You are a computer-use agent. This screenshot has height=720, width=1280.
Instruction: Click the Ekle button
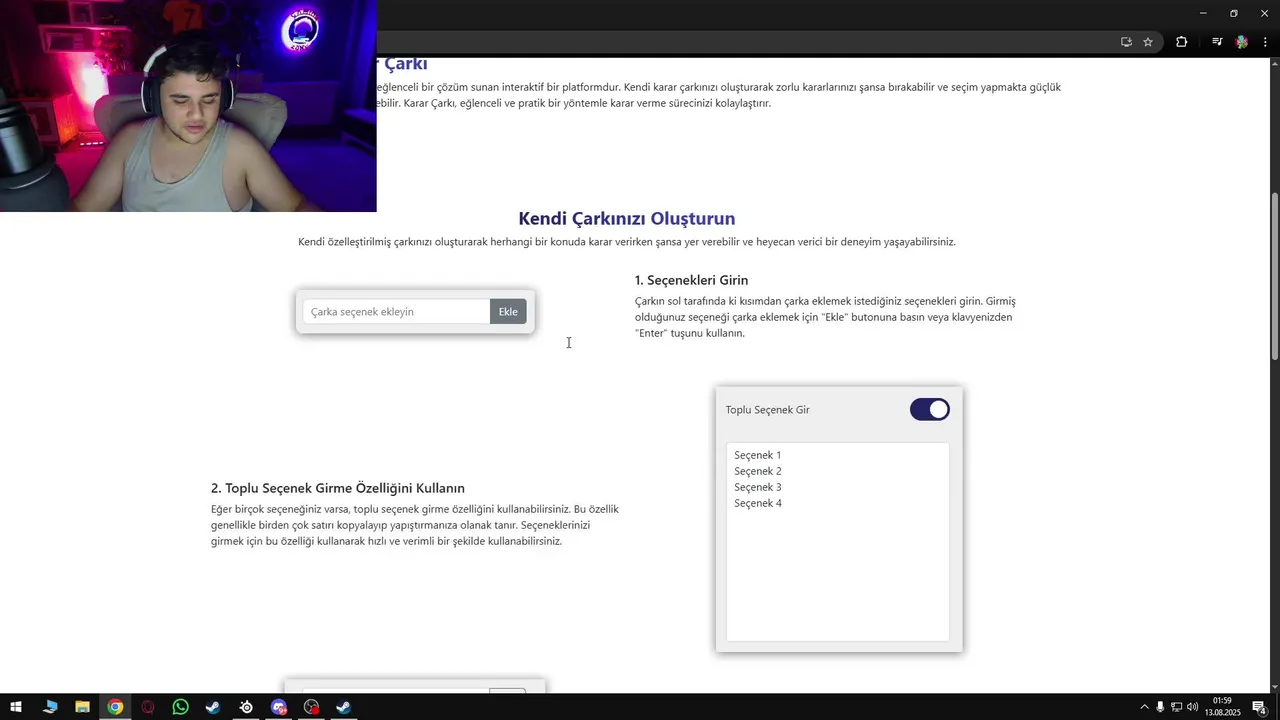point(508,312)
